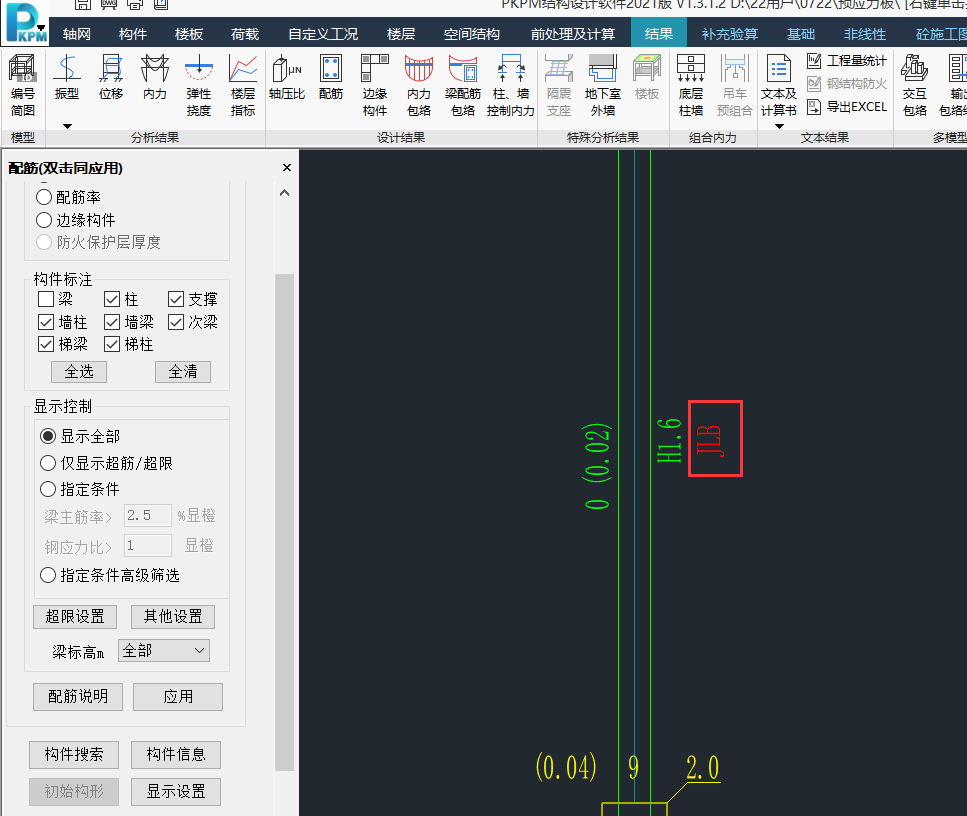Open the 补充验算 tab
Image resolution: width=967 pixels, height=816 pixels.
point(730,34)
